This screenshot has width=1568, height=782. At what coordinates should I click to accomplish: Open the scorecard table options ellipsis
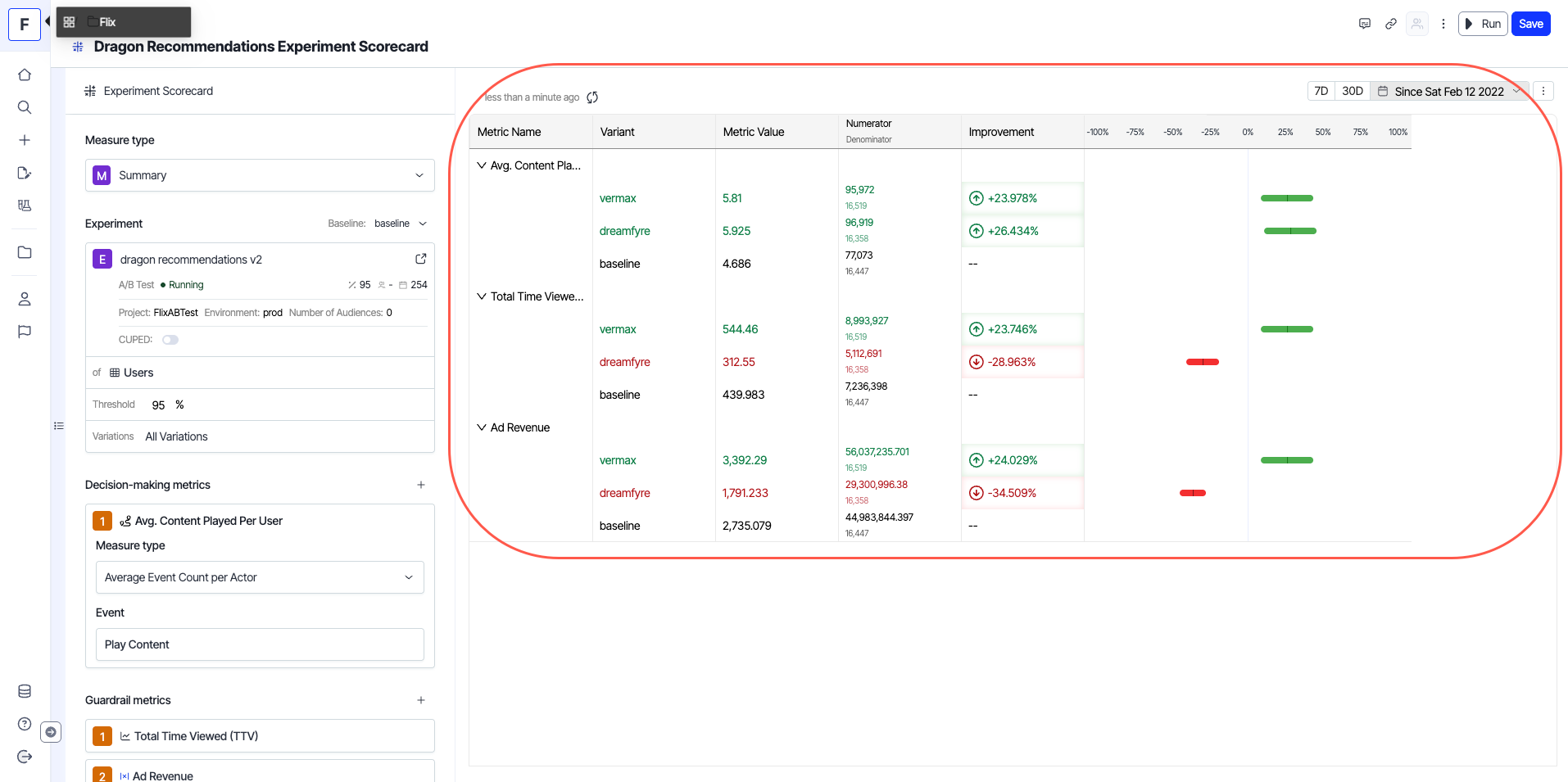click(1543, 91)
